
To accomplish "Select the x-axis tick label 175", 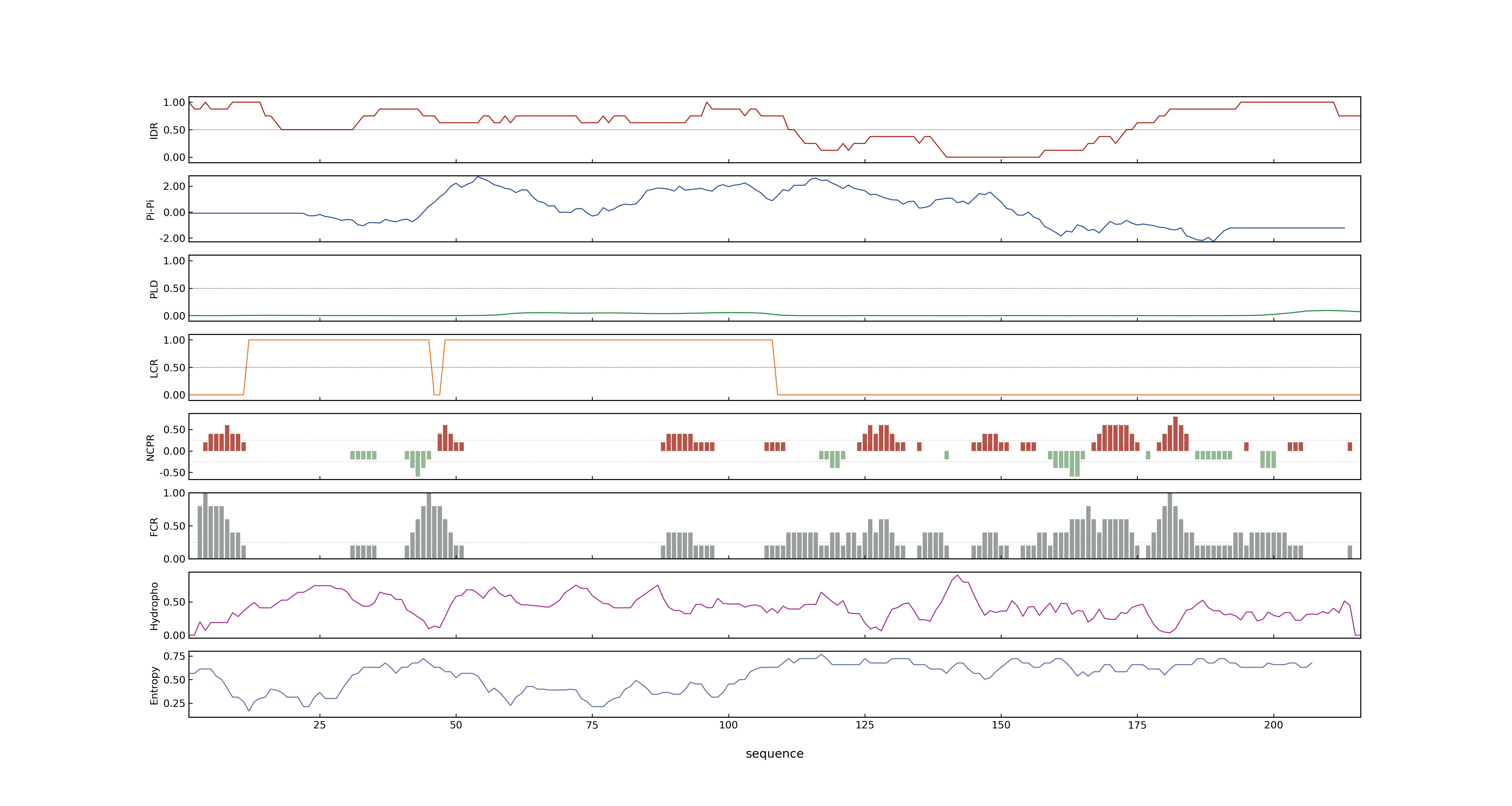I will click(x=1138, y=725).
